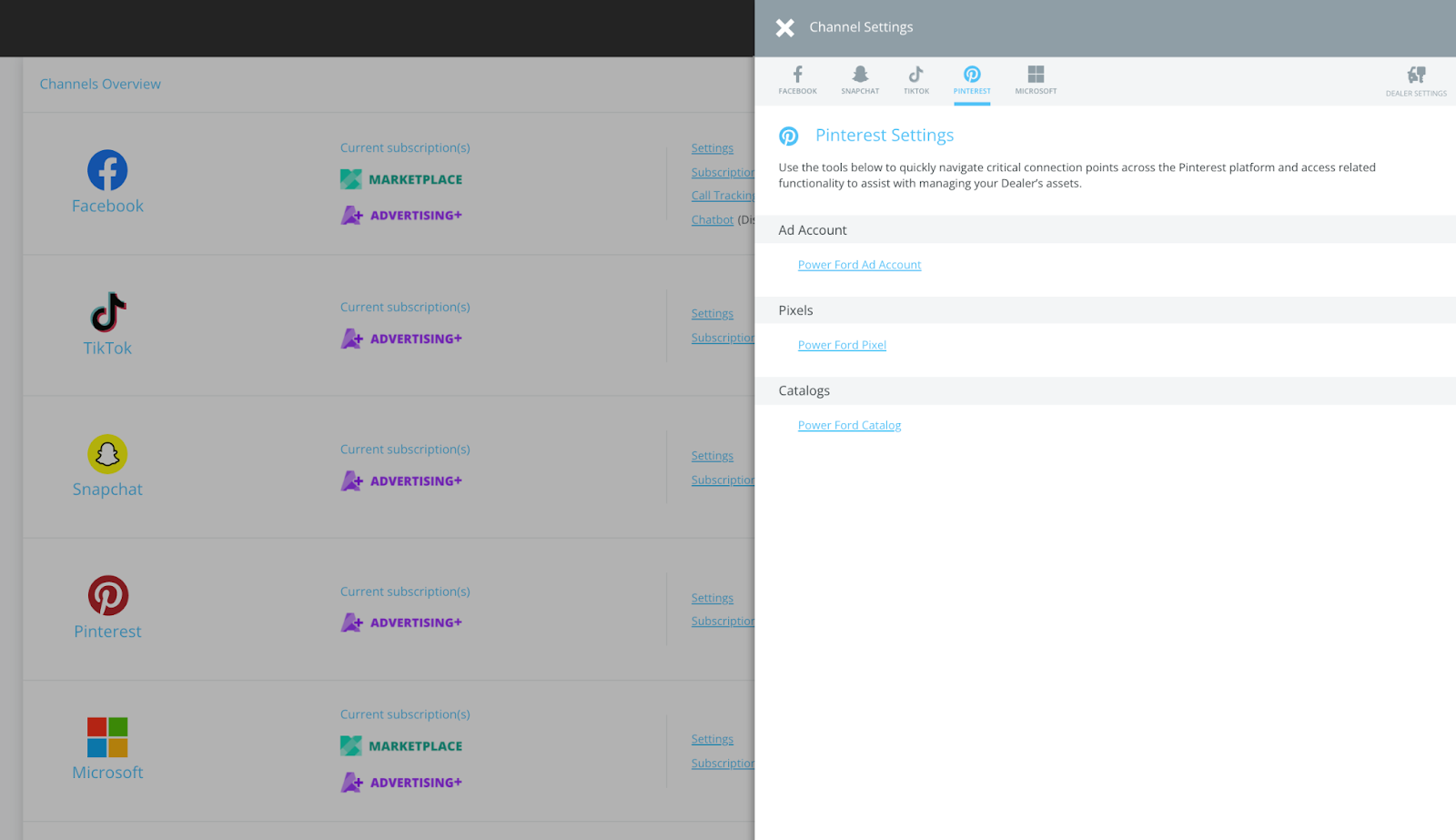Switch to the Snapchat settings tab
Image resolution: width=1456 pixels, height=840 pixels.
(860, 80)
